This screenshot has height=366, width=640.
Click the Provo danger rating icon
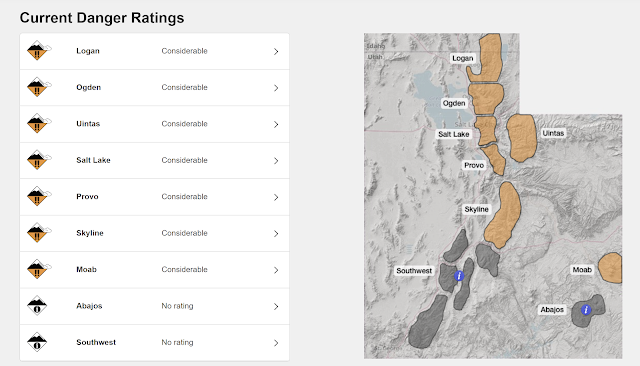point(39,196)
